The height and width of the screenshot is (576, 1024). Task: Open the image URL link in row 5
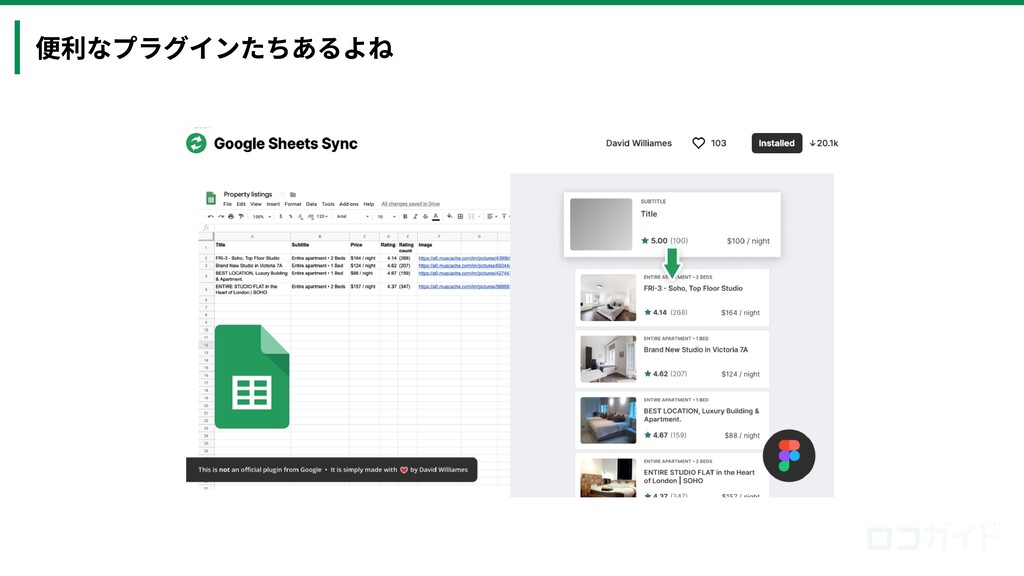coord(464,287)
